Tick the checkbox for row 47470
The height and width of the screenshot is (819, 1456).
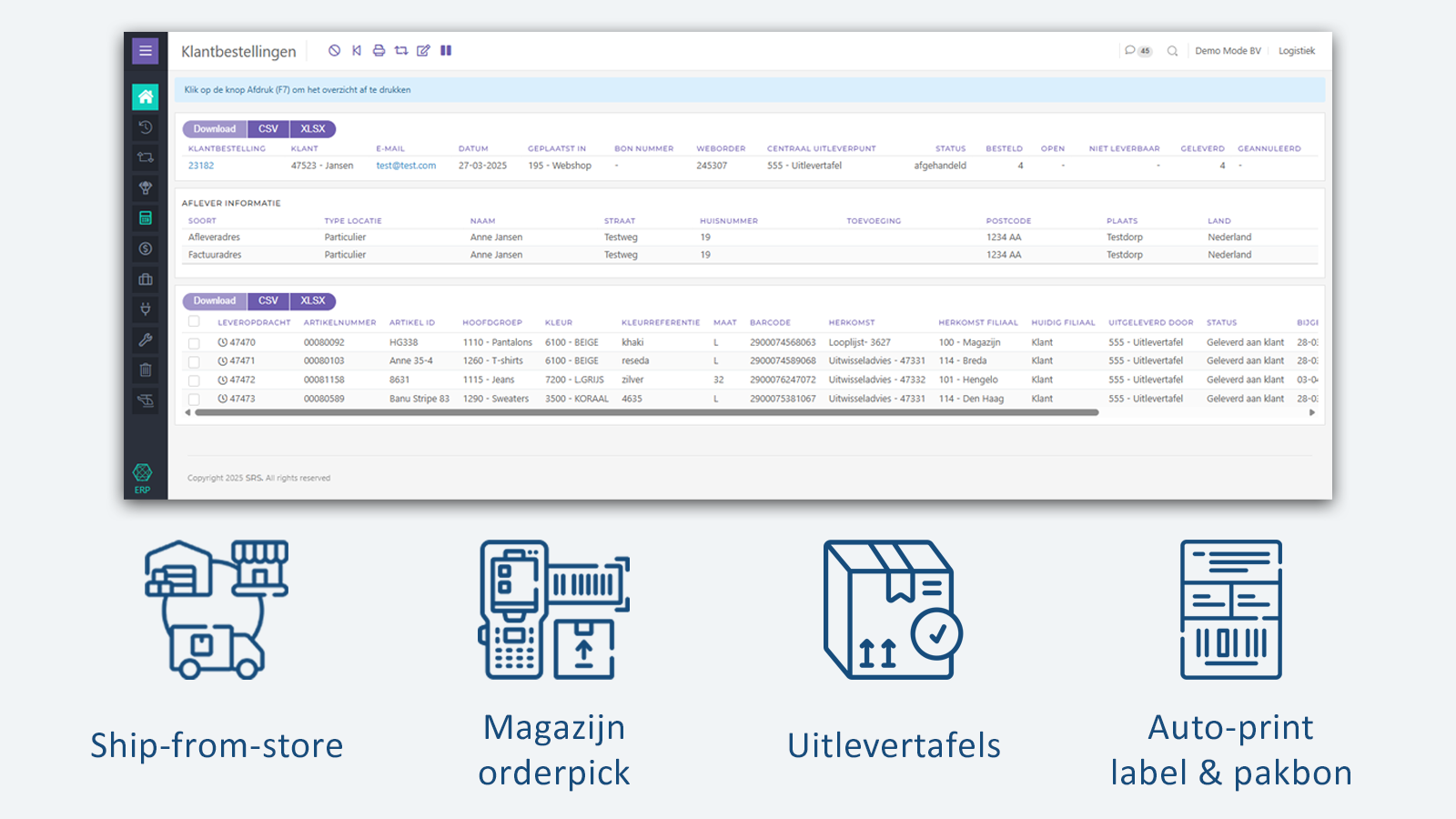[194, 344]
